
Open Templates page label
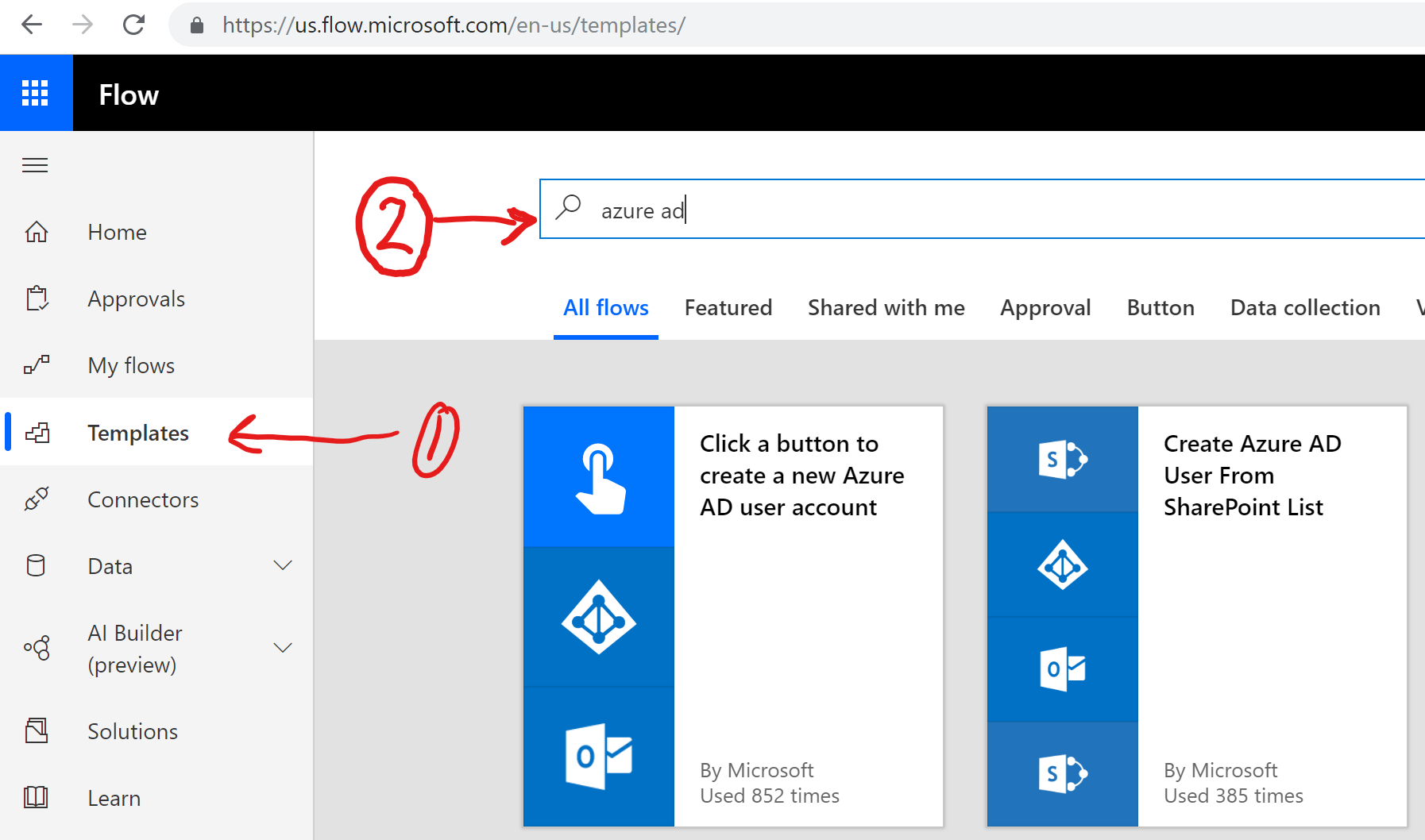coord(138,433)
